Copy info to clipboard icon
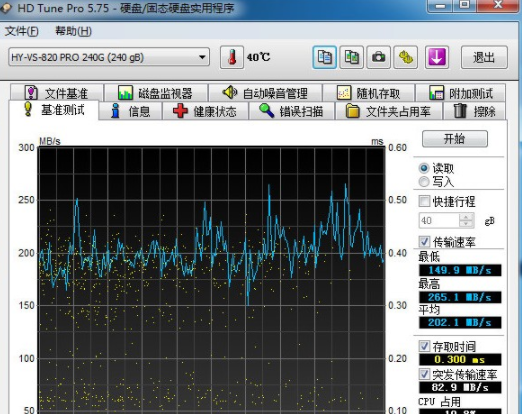 (324, 57)
